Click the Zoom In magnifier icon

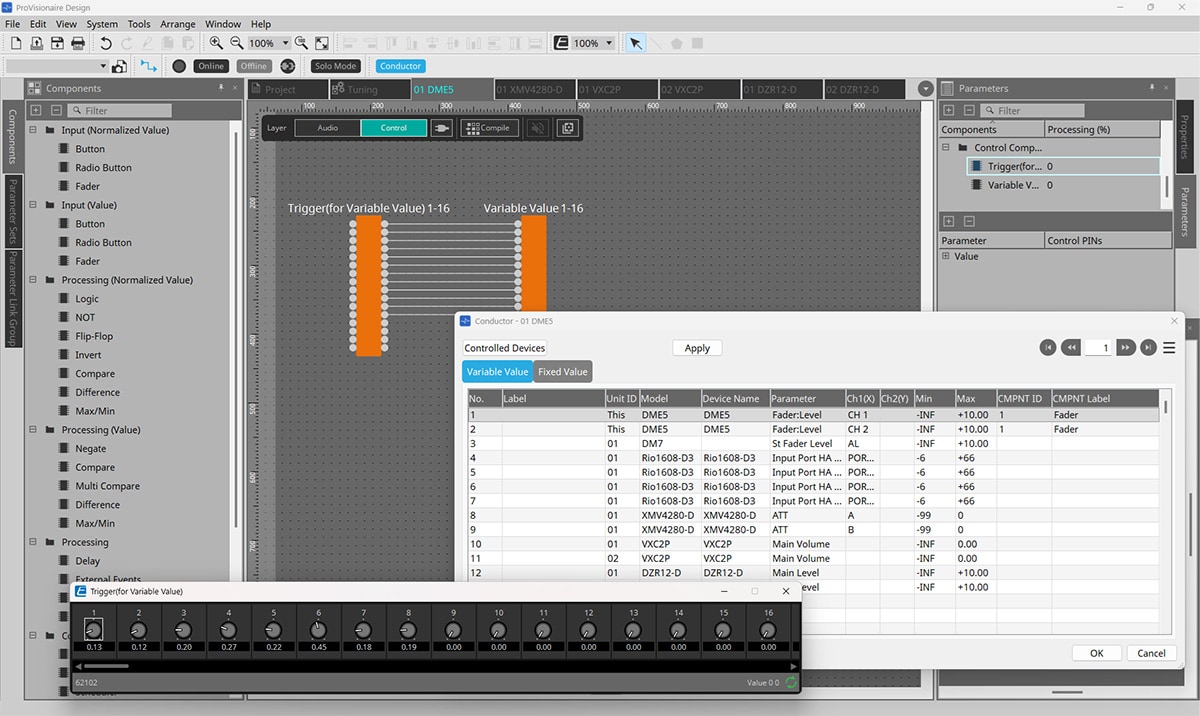[216, 43]
